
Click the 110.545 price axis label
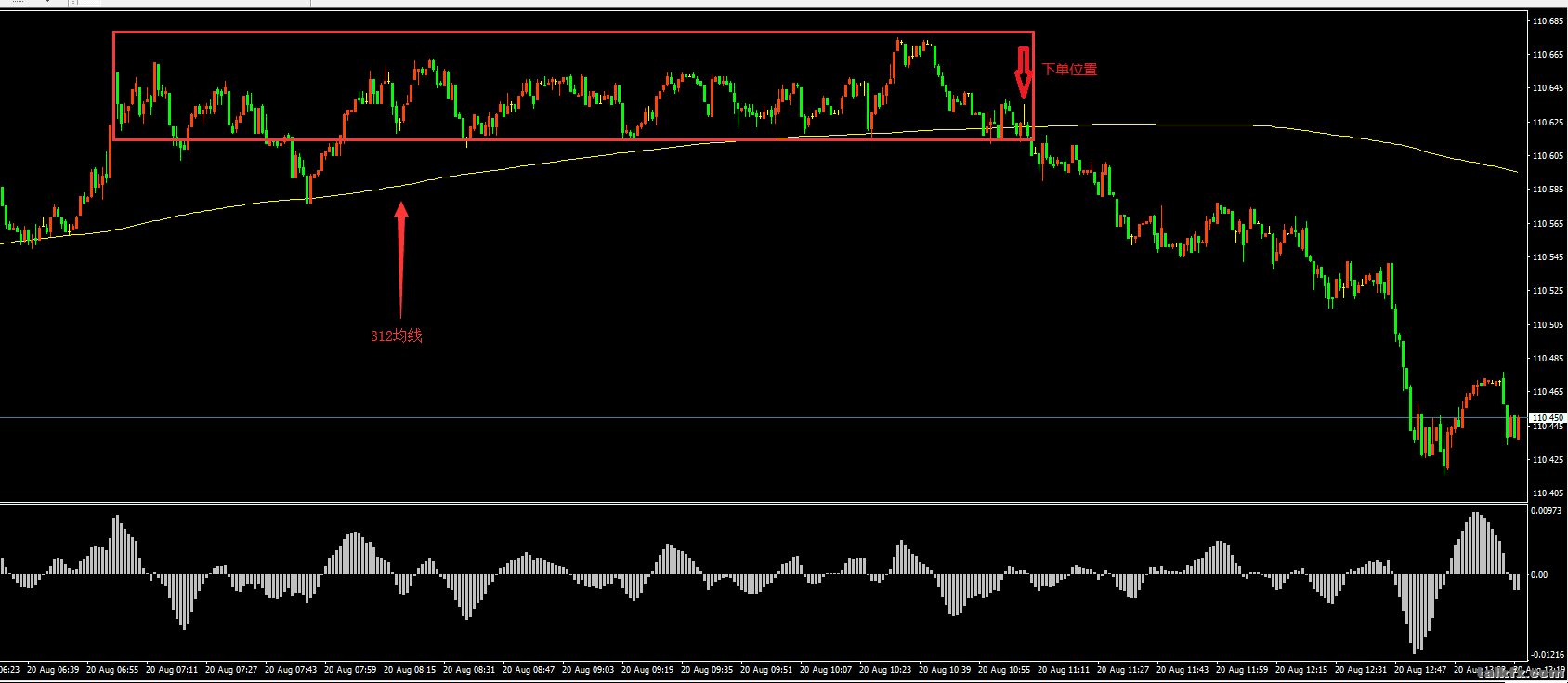tap(1548, 257)
